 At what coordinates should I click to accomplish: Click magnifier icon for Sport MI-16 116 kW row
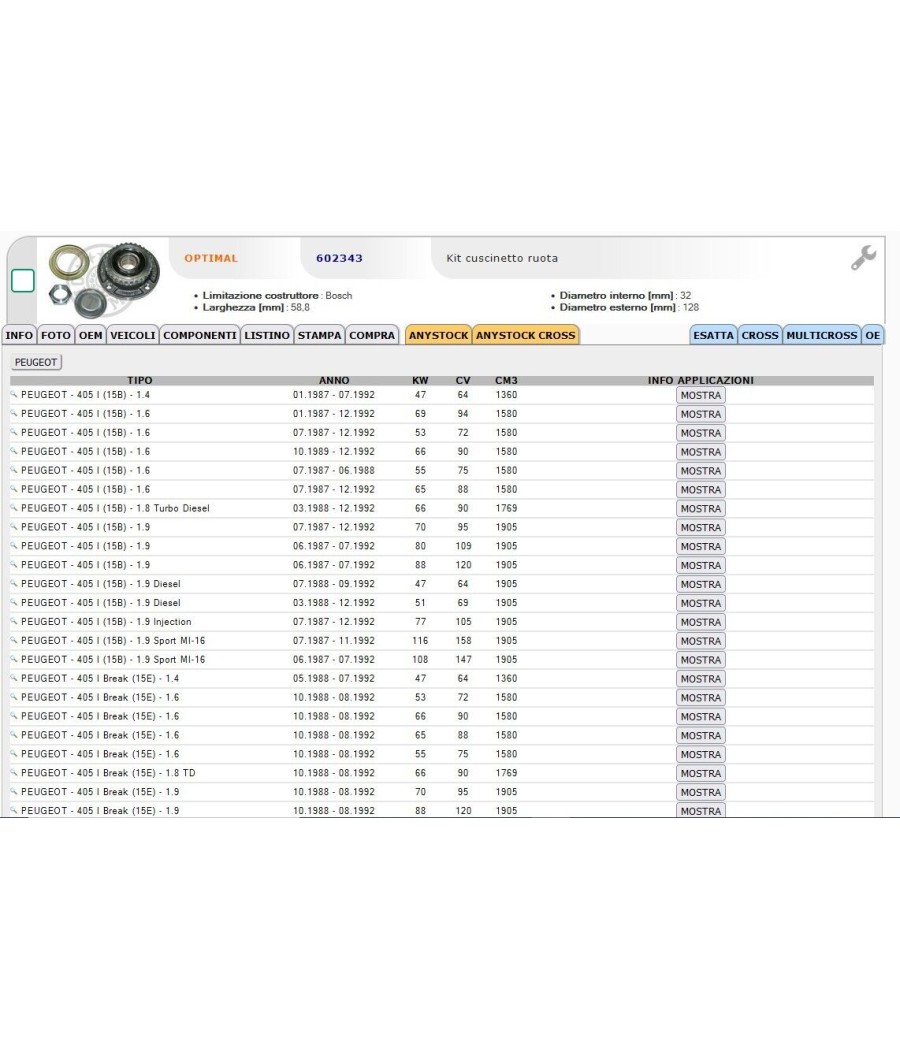pyautogui.click(x=13, y=640)
